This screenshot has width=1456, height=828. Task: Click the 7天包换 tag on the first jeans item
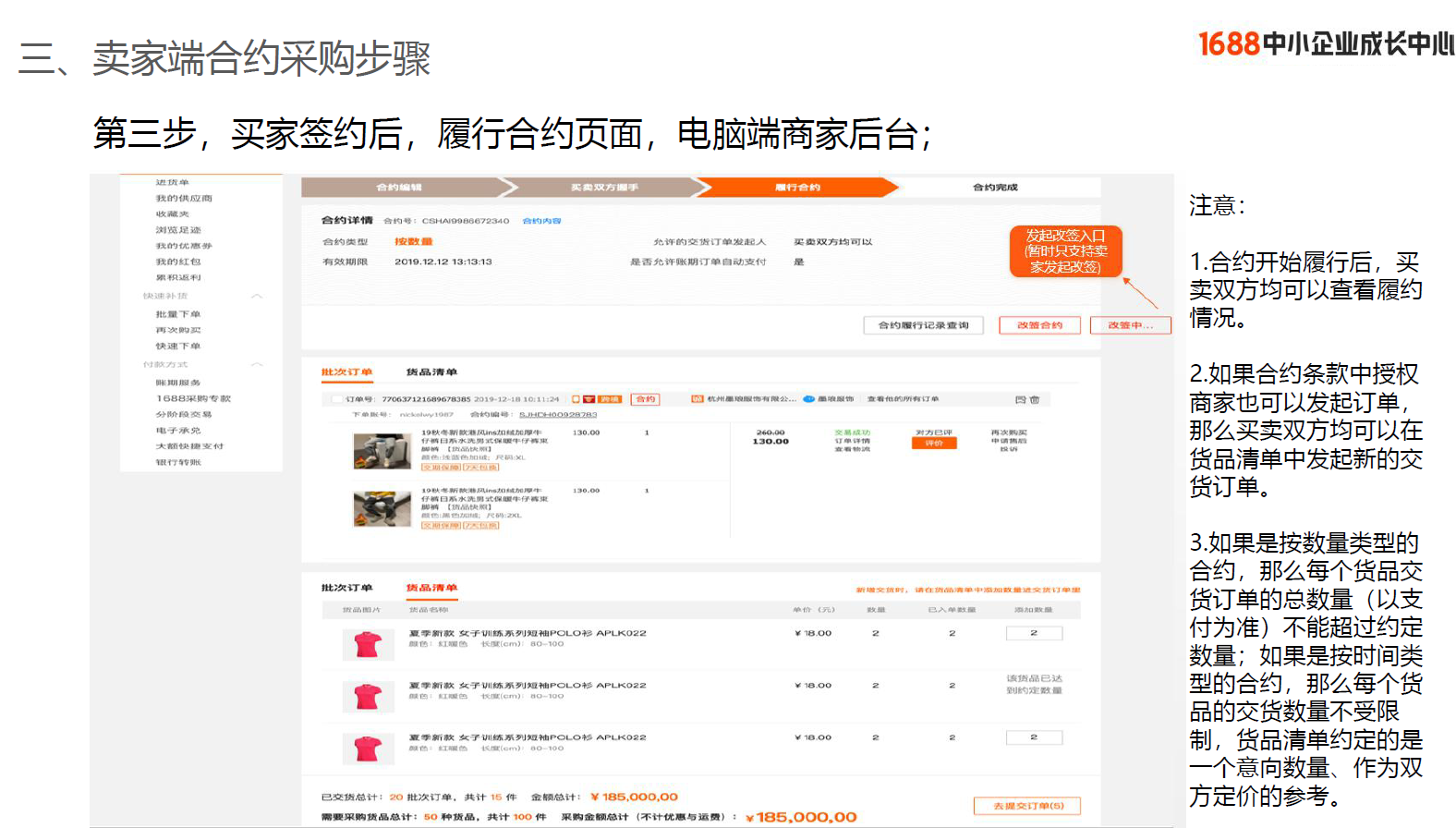[481, 468]
